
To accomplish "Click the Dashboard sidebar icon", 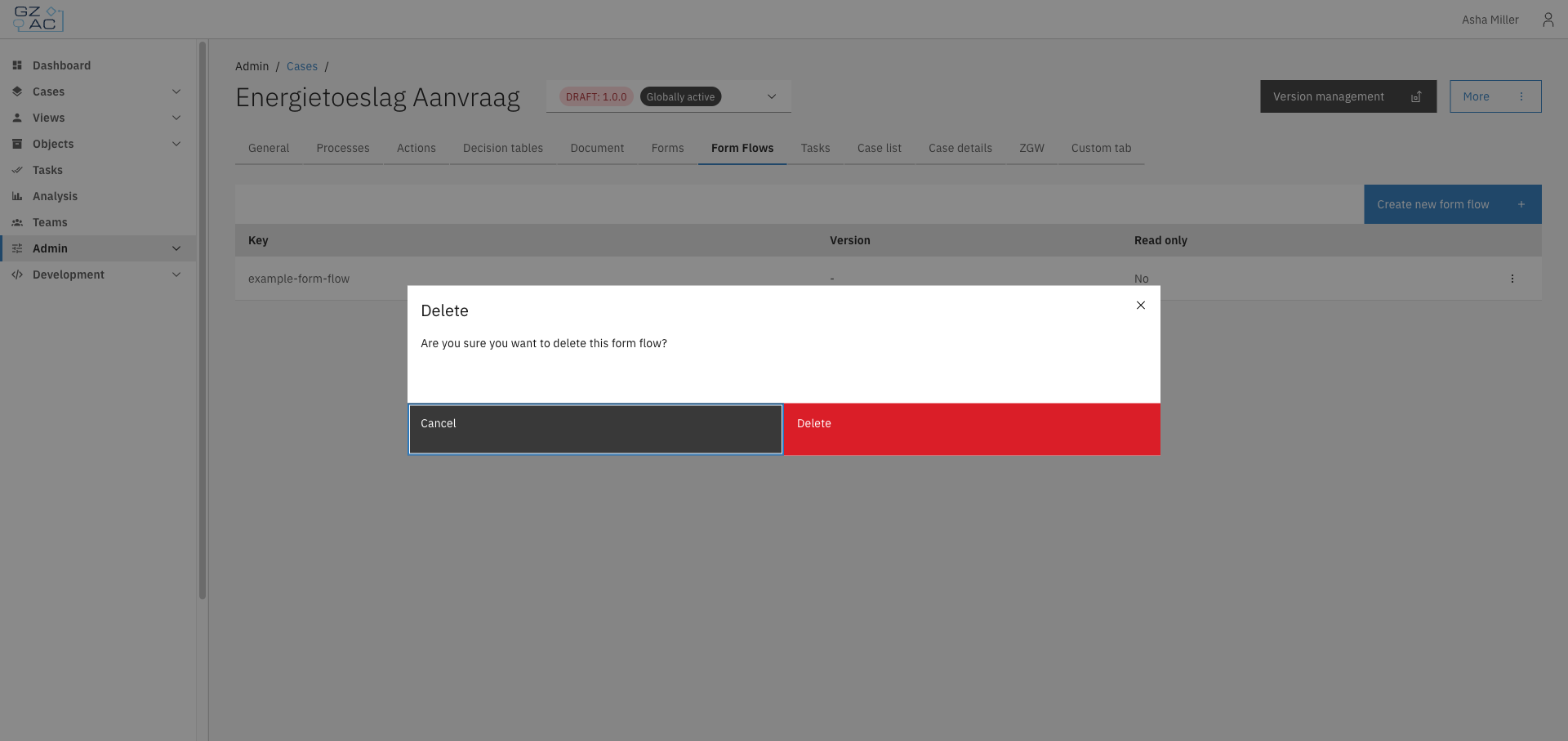I will click(17, 65).
